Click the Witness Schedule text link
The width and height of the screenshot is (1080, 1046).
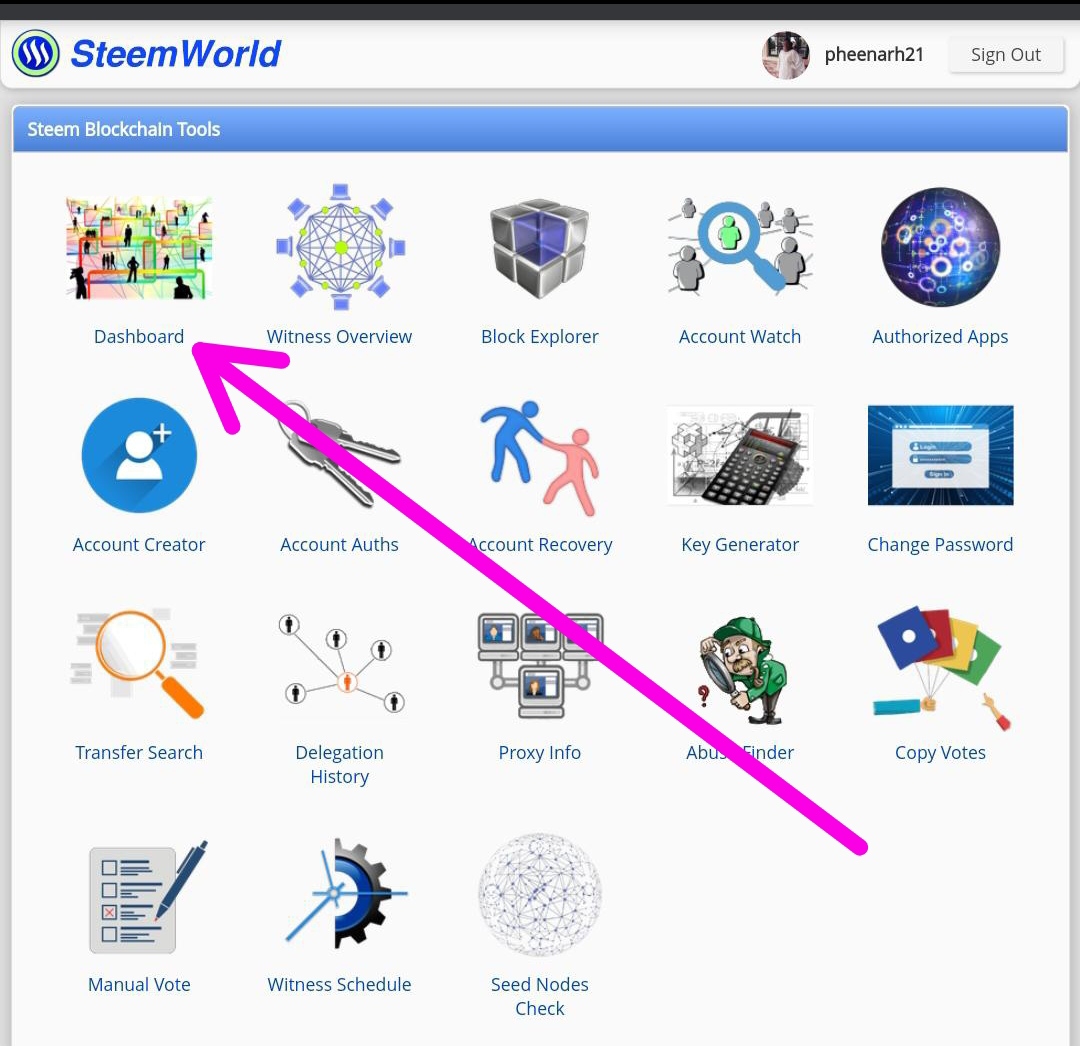tap(339, 984)
